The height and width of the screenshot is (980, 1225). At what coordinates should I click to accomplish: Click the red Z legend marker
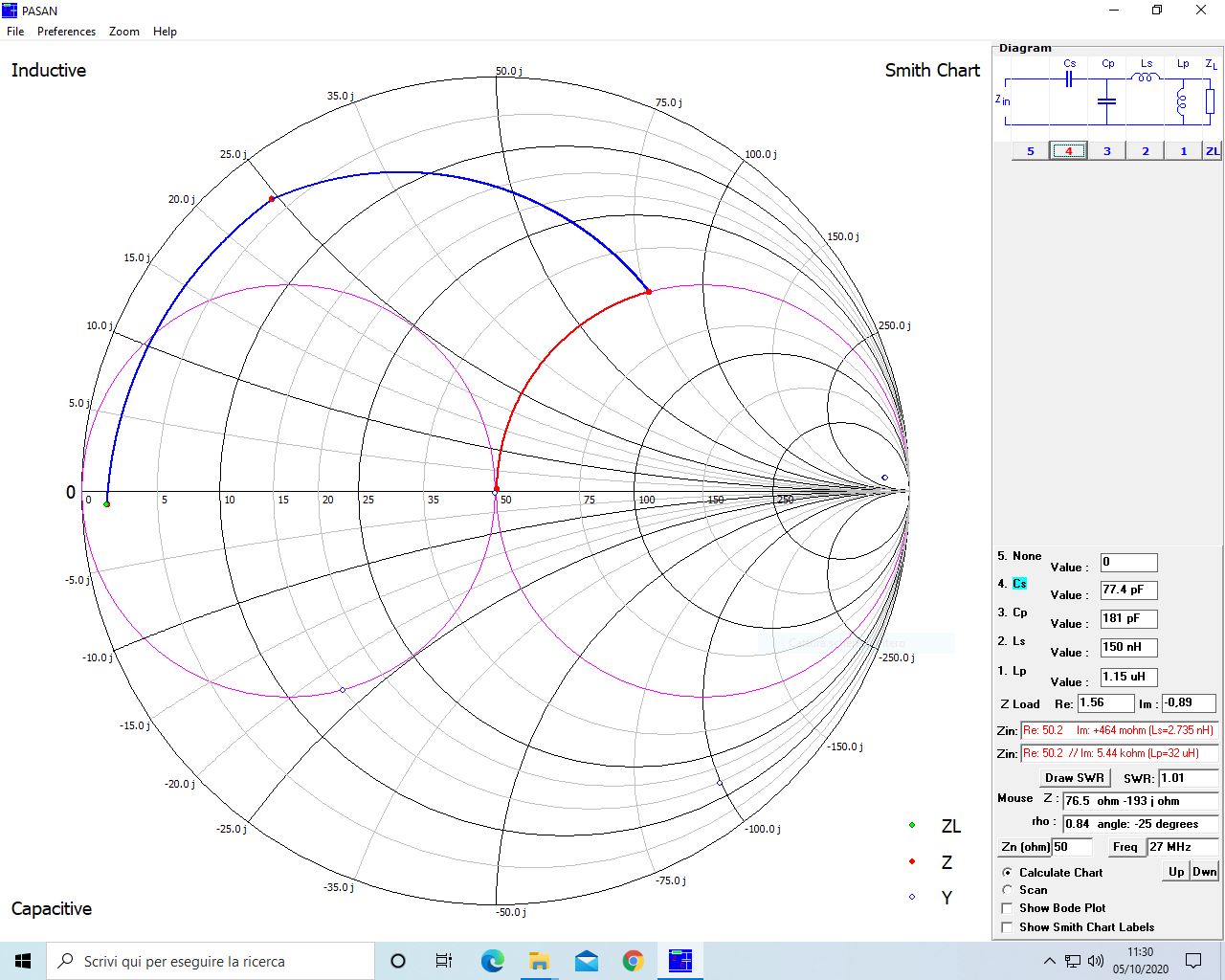point(912,861)
